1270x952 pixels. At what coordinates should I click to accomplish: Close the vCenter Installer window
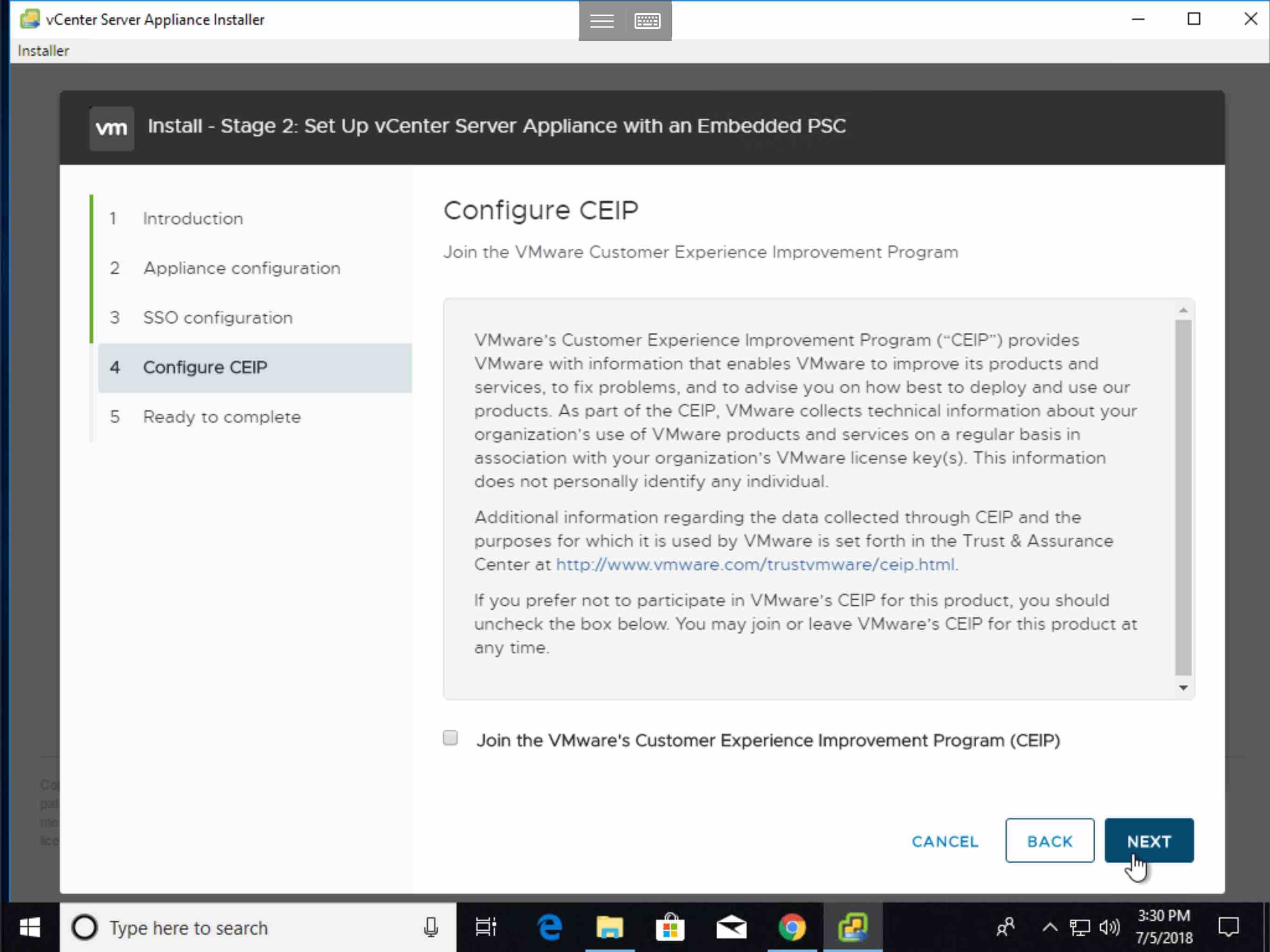1250,19
